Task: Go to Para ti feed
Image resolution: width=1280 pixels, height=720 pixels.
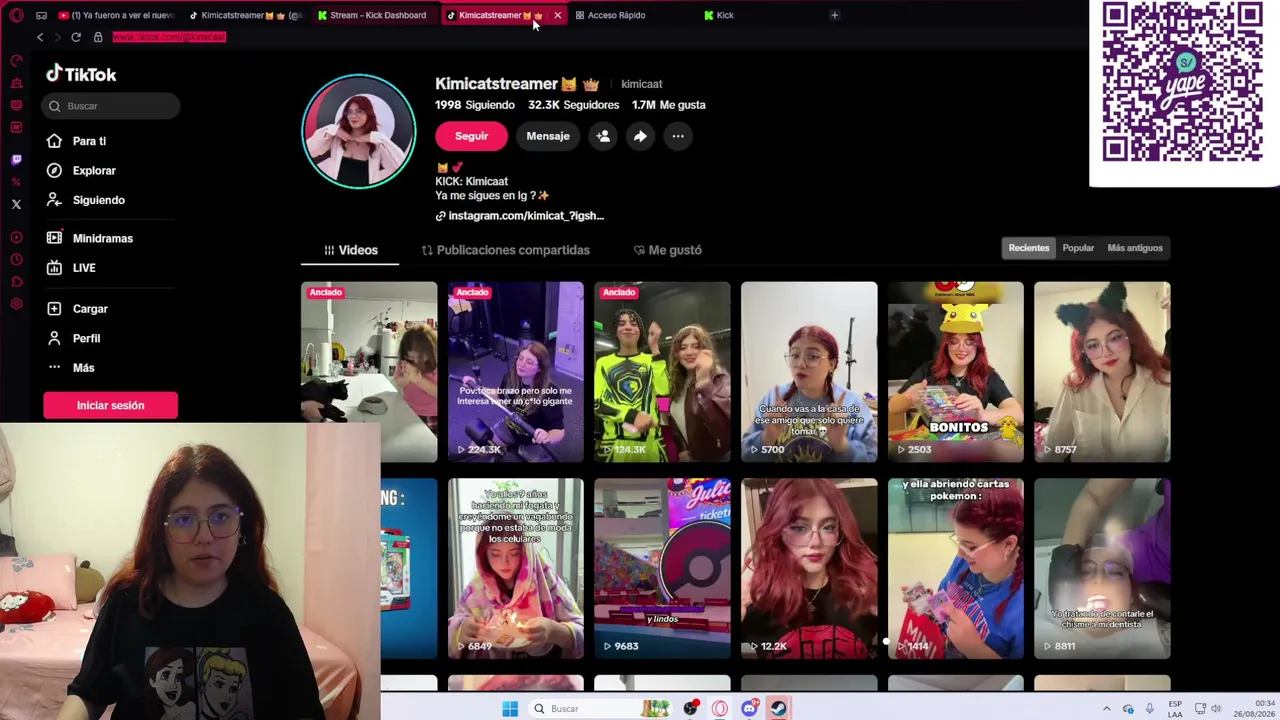Action: 89,141
